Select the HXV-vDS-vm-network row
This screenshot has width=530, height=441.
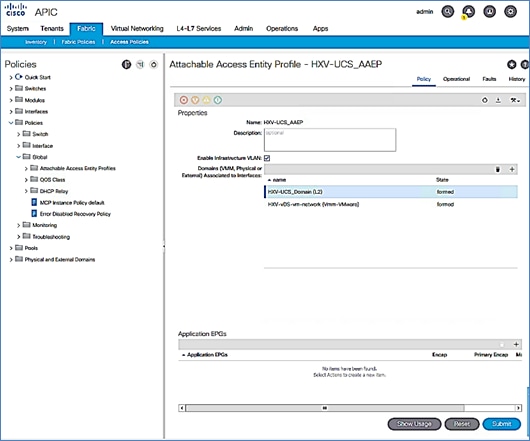391,204
